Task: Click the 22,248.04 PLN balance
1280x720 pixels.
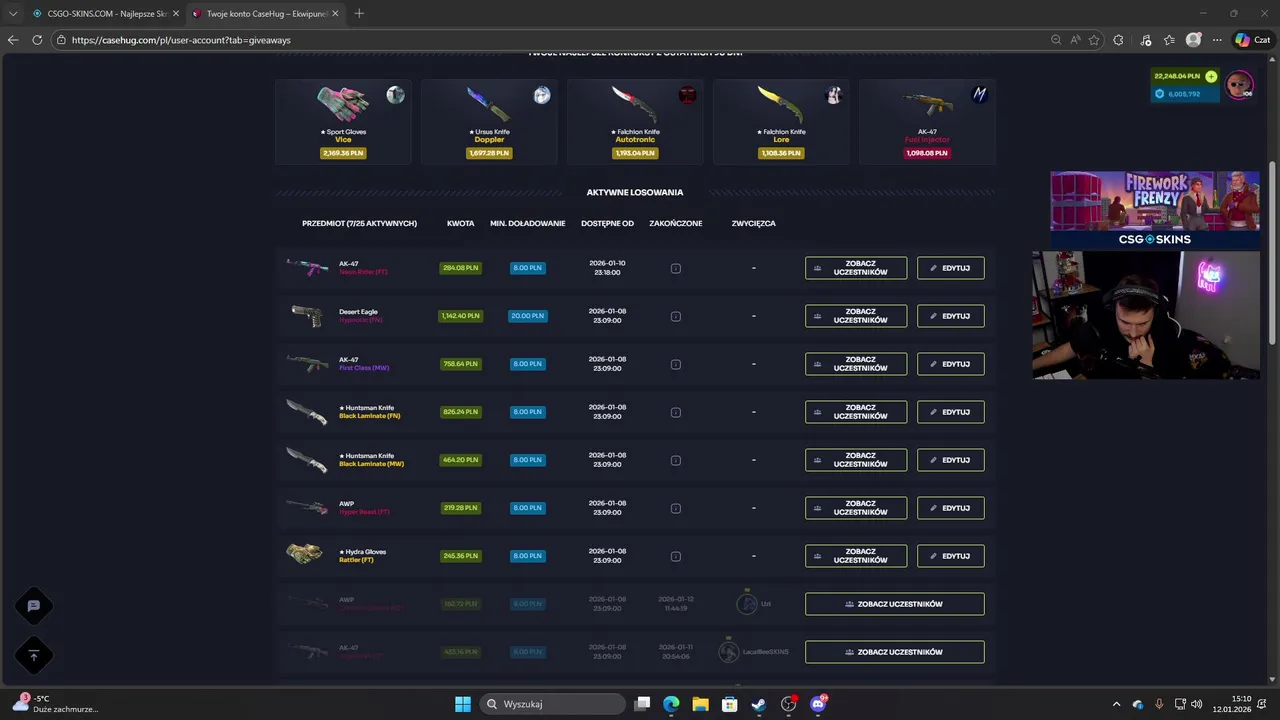Action: click(1177, 76)
